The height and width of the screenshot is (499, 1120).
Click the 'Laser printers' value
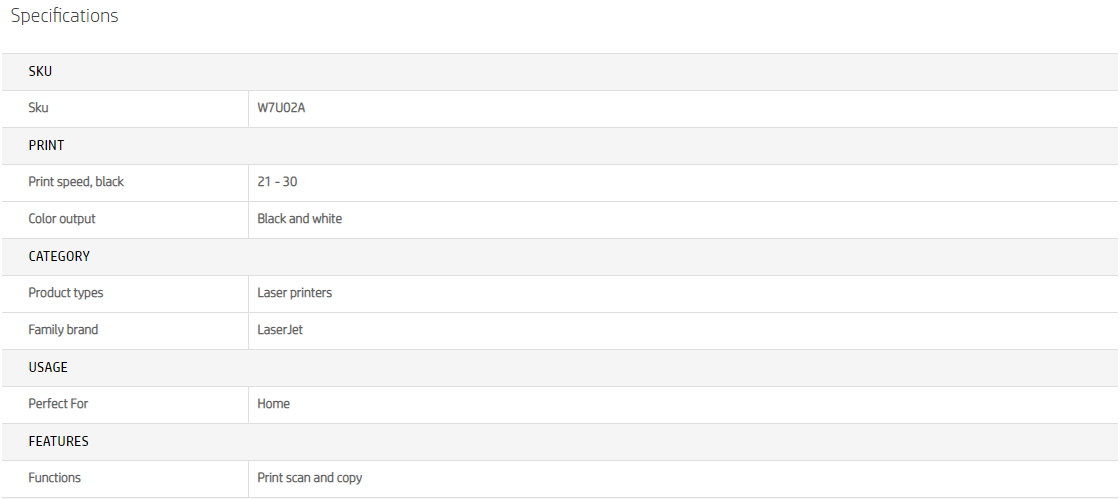tap(294, 293)
